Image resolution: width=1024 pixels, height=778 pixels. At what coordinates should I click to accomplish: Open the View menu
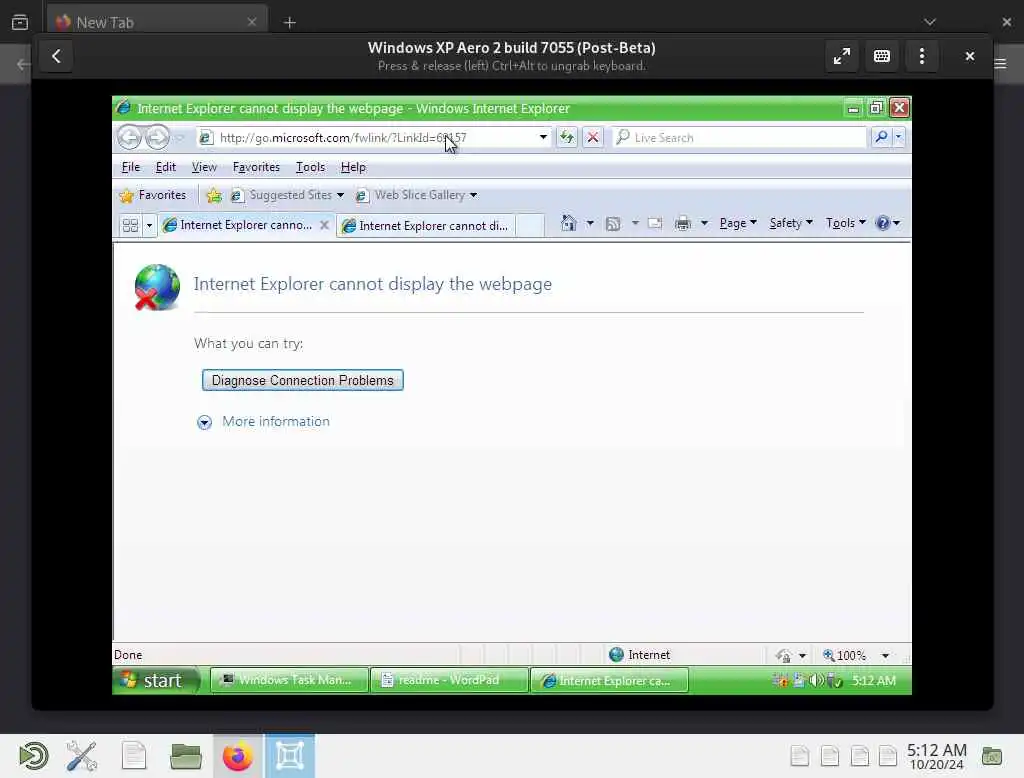click(204, 167)
